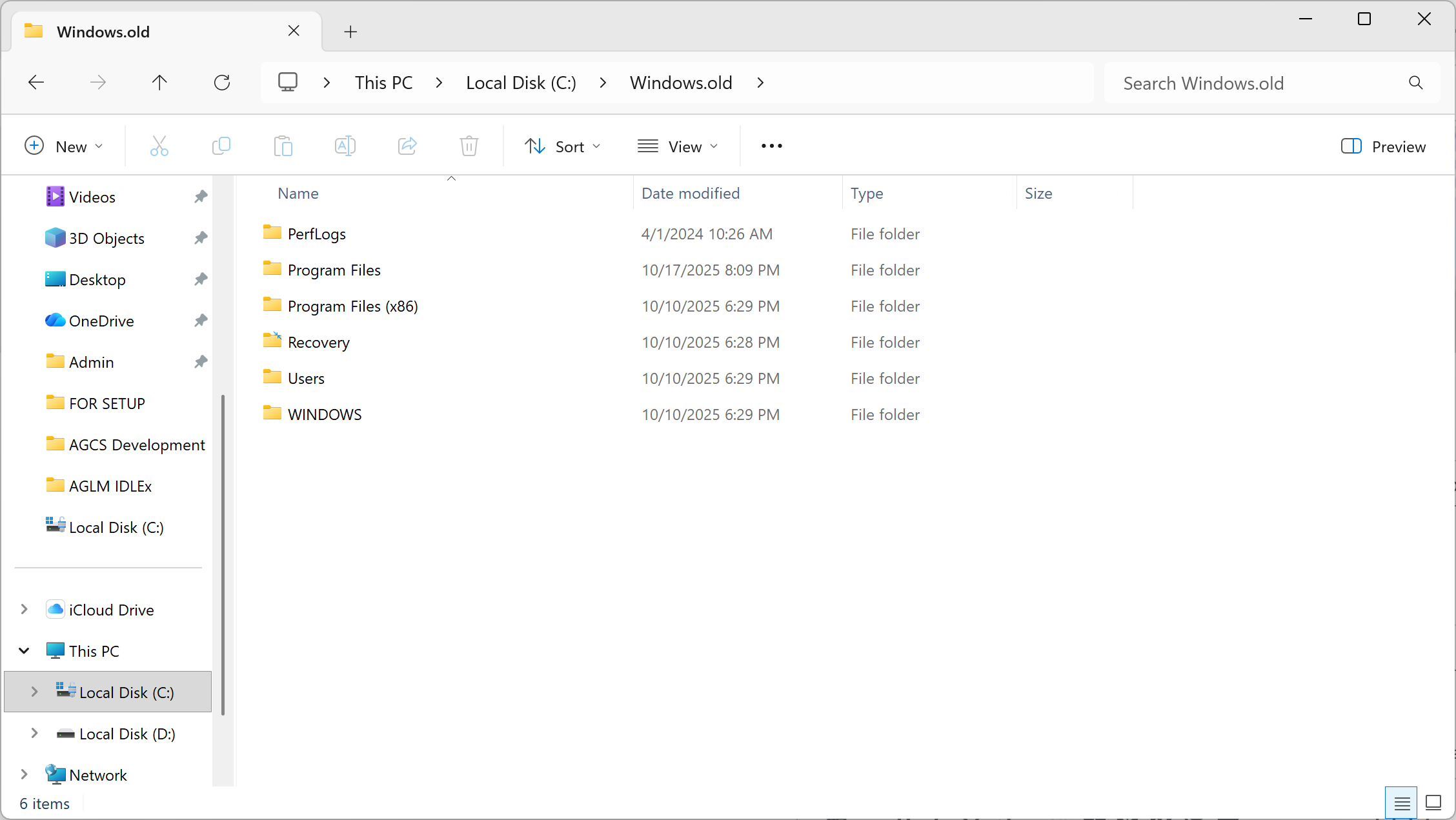Click the Paste clipboard icon
This screenshot has width=1456, height=820.
coord(283,146)
